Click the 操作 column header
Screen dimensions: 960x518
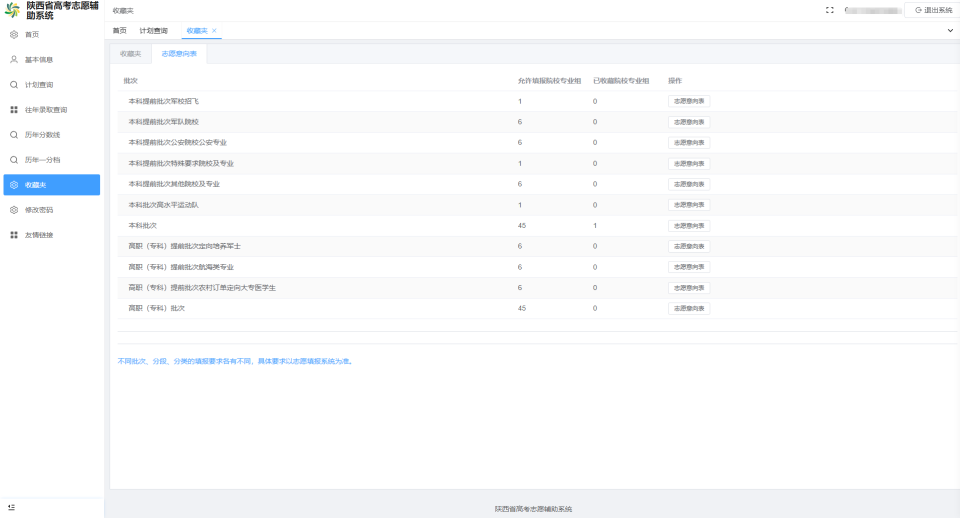point(675,81)
